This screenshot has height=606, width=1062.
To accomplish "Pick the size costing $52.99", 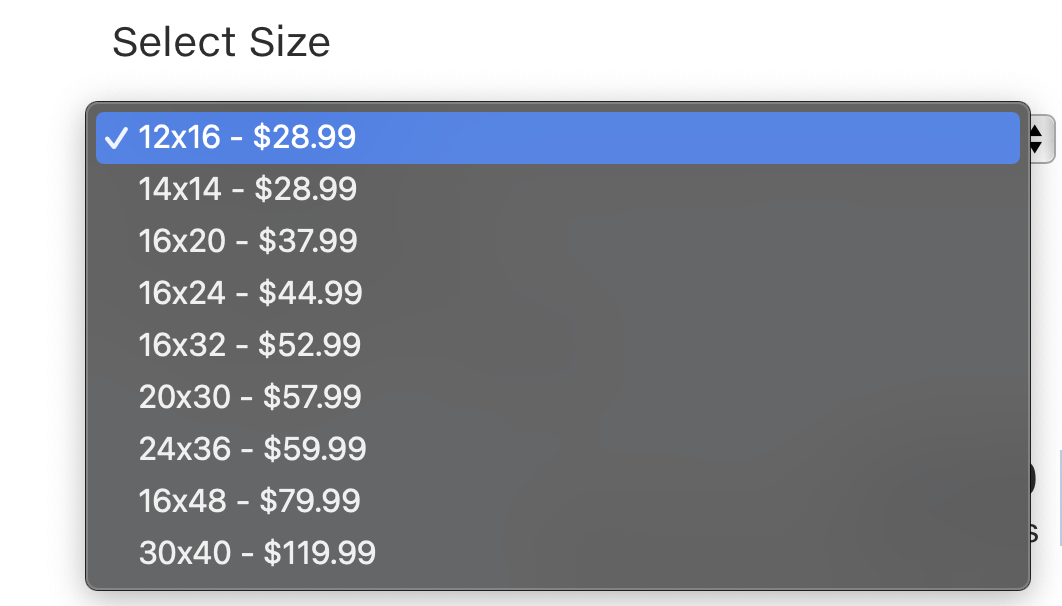I will [x=309, y=345].
